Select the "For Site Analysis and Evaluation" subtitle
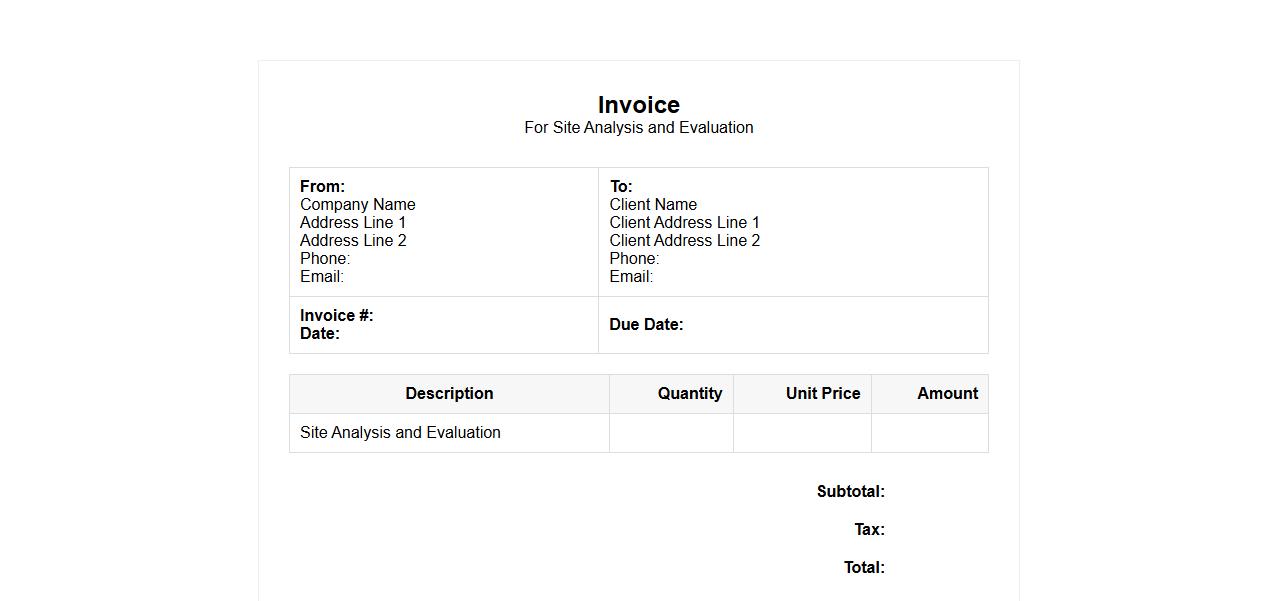 638,128
